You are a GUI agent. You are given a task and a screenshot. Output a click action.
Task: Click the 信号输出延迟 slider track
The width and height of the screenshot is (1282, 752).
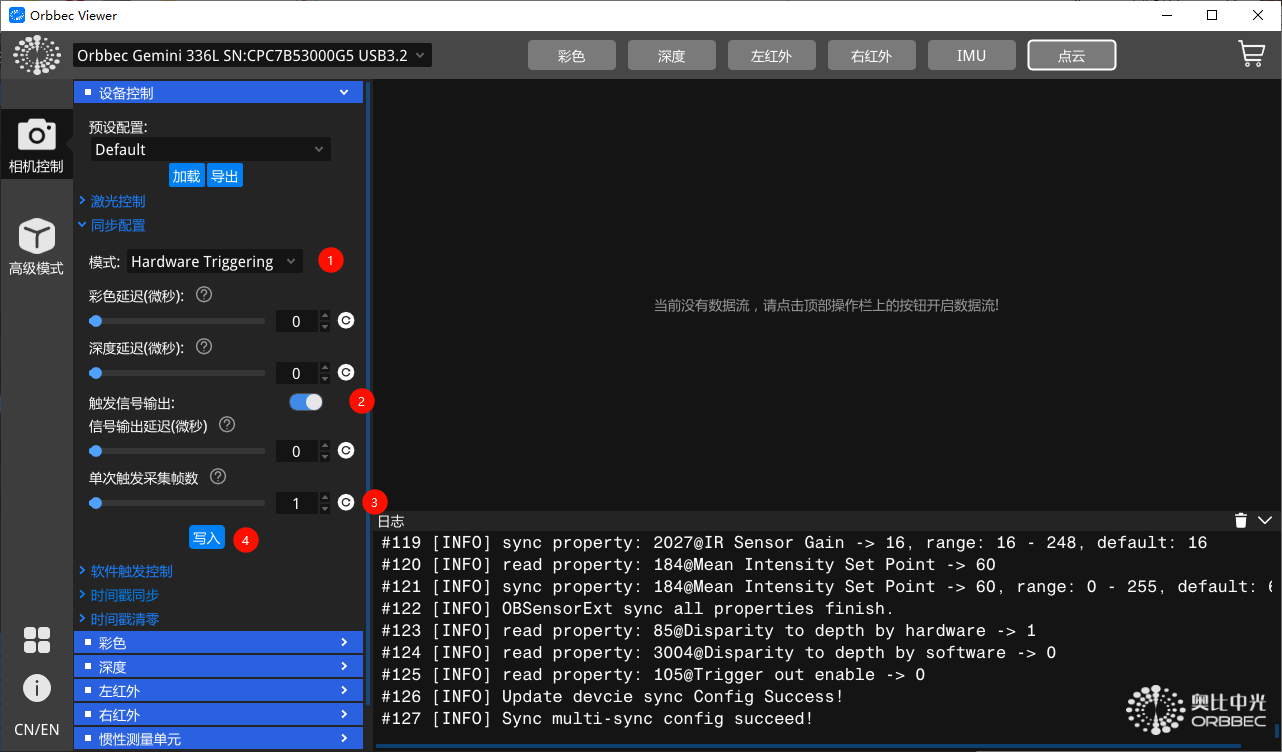pyautogui.click(x=178, y=451)
